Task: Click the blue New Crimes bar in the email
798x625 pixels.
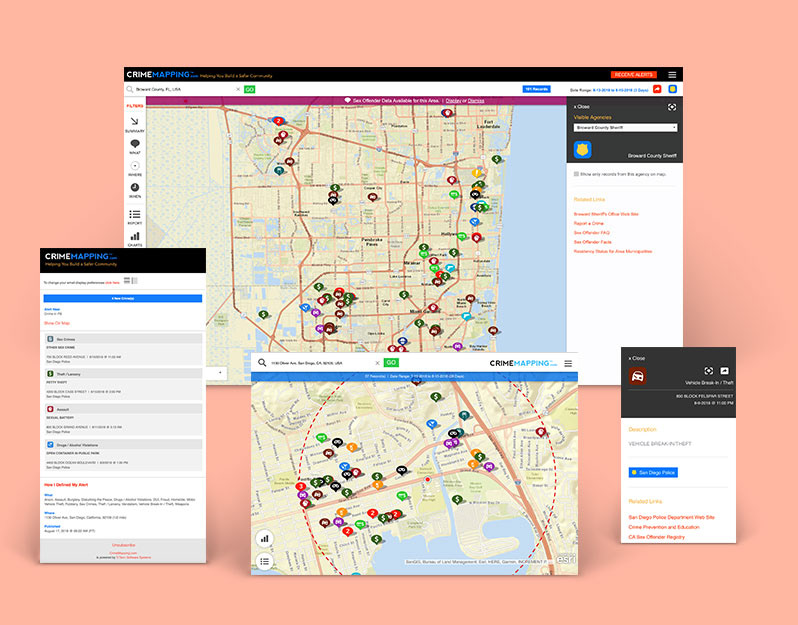Action: coord(123,298)
